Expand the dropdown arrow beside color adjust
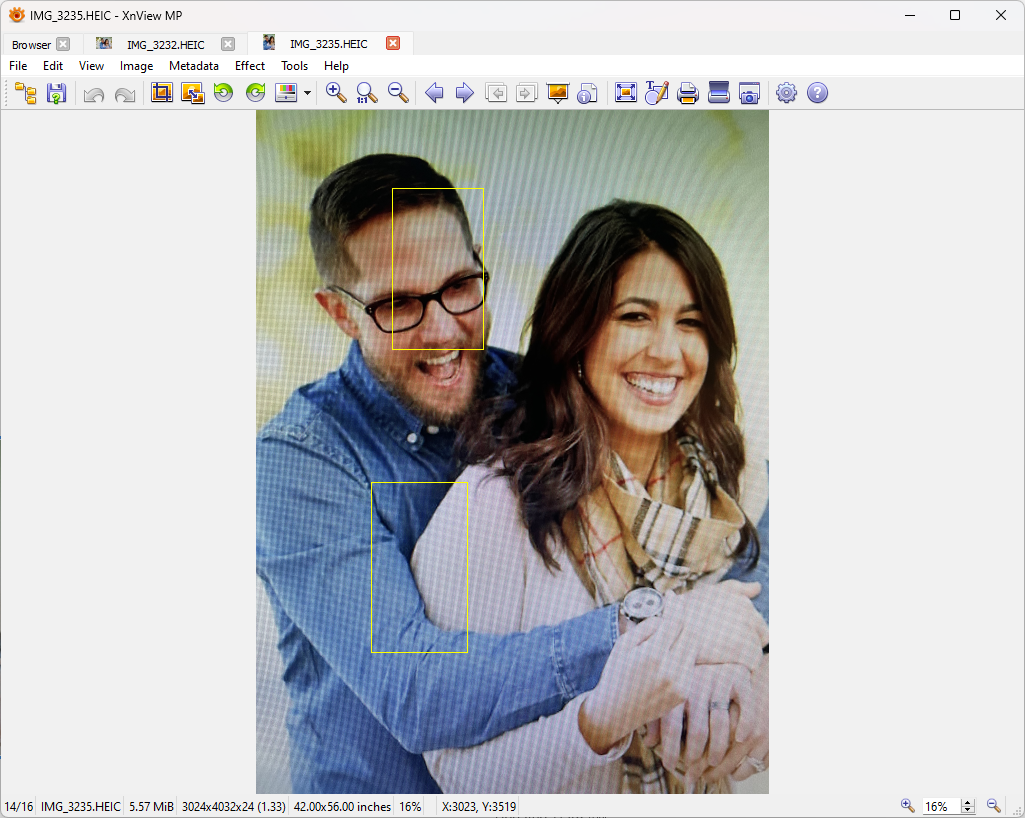 pyautogui.click(x=307, y=93)
